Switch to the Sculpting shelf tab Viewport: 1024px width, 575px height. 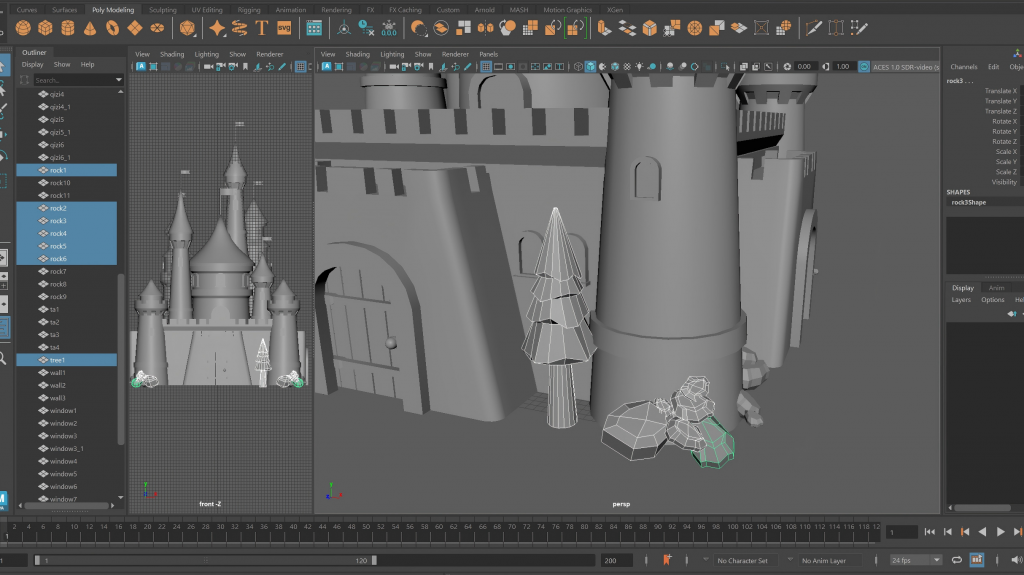click(x=162, y=10)
